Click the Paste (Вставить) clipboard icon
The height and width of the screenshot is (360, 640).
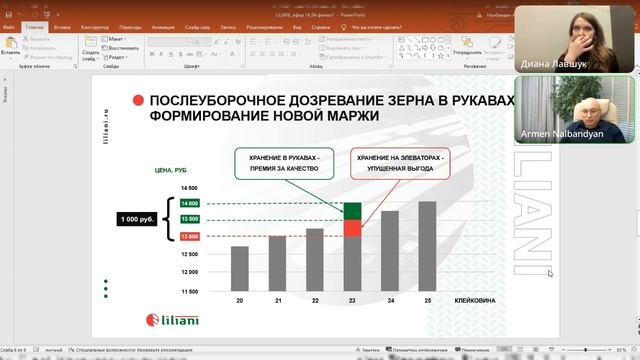pos(11,42)
